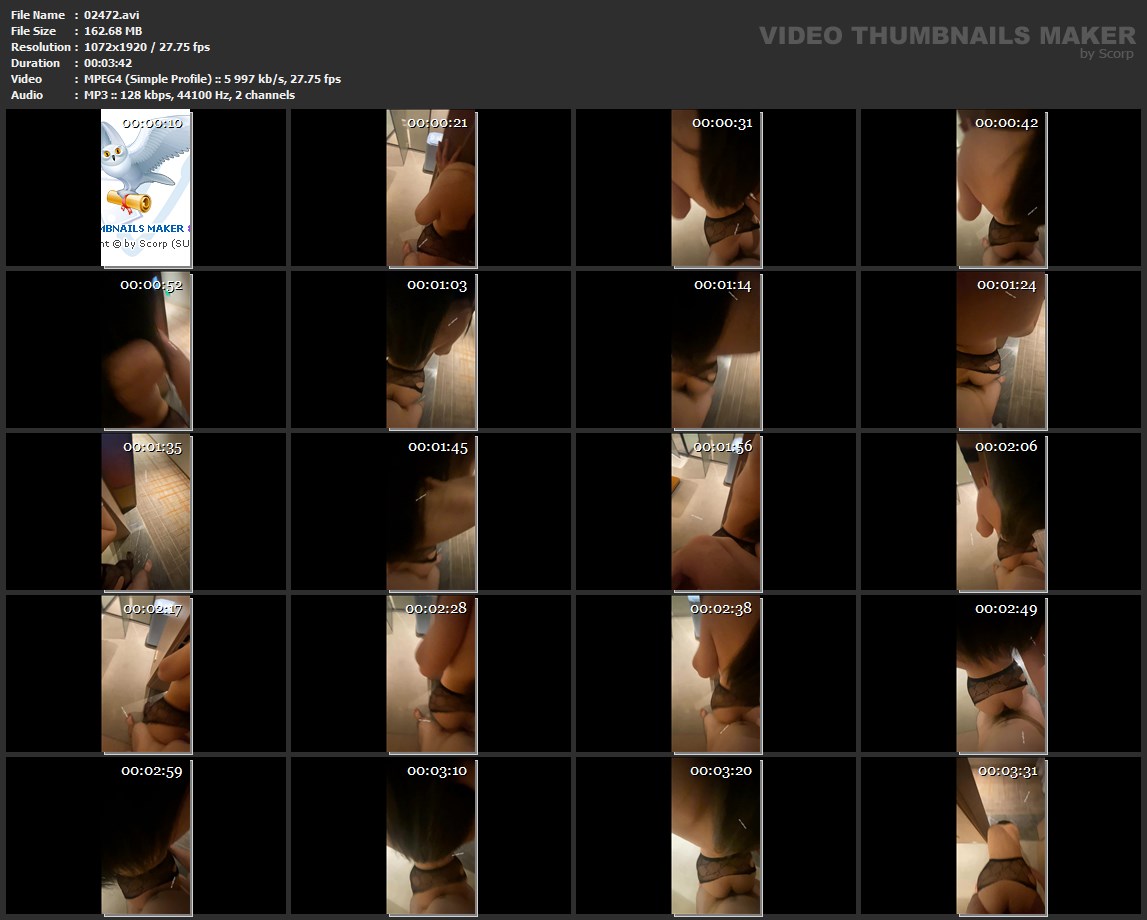Click the 00:02:49 timestamp label
The height and width of the screenshot is (920, 1147).
(x=1006, y=609)
